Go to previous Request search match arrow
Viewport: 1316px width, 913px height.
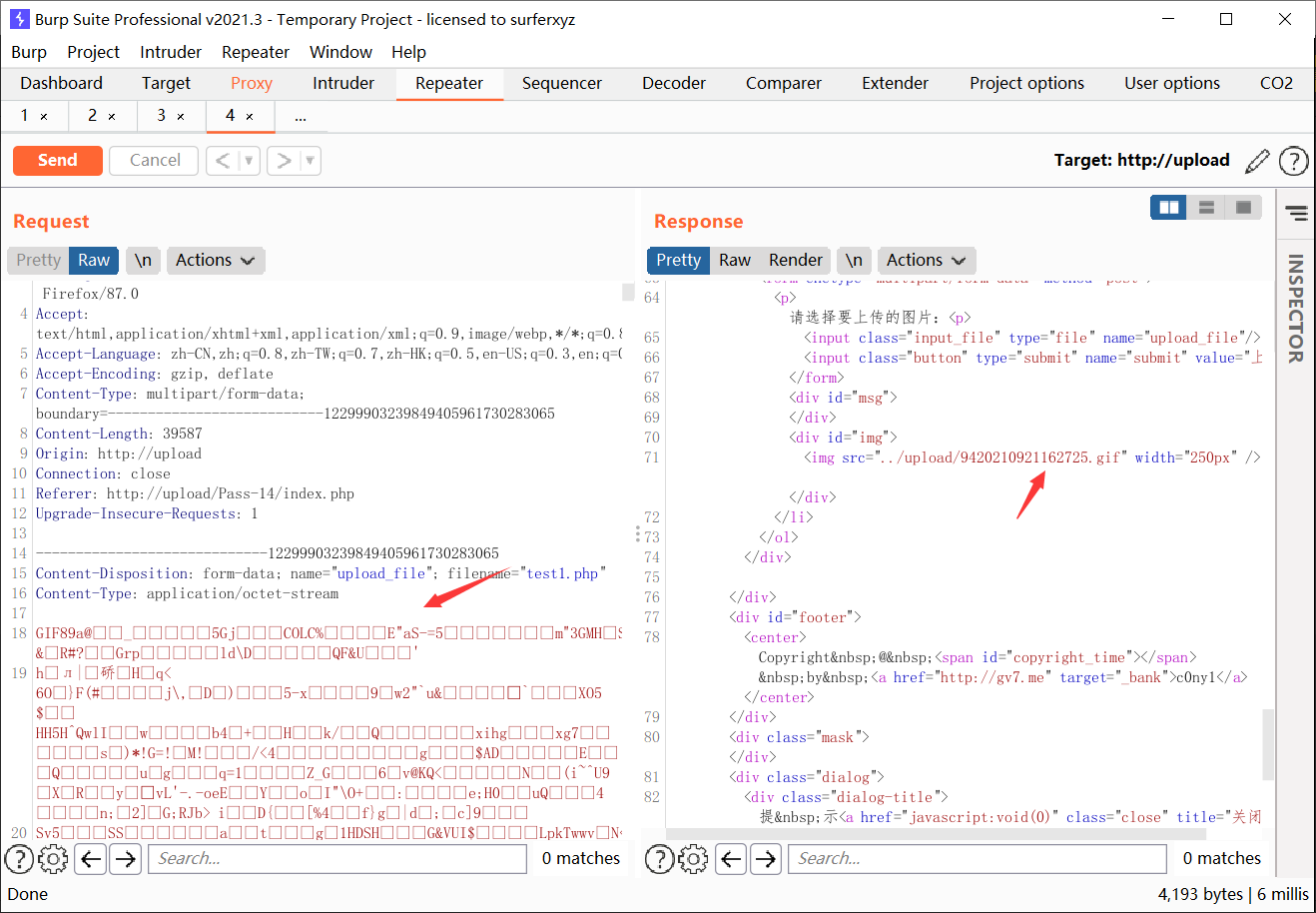pos(91,858)
